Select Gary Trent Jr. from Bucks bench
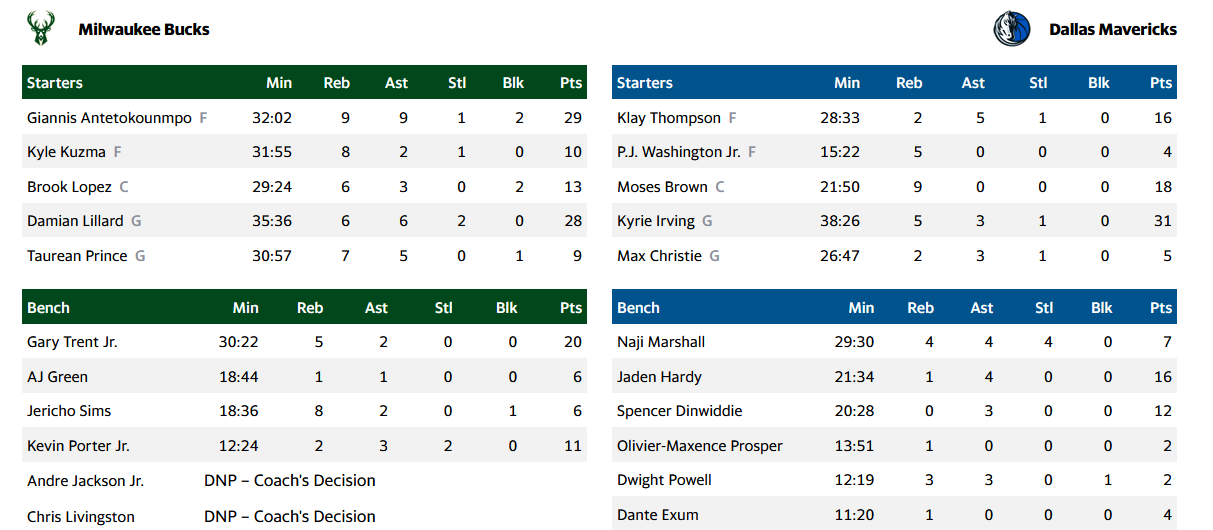Viewport: 1213px width, 530px height. point(72,342)
